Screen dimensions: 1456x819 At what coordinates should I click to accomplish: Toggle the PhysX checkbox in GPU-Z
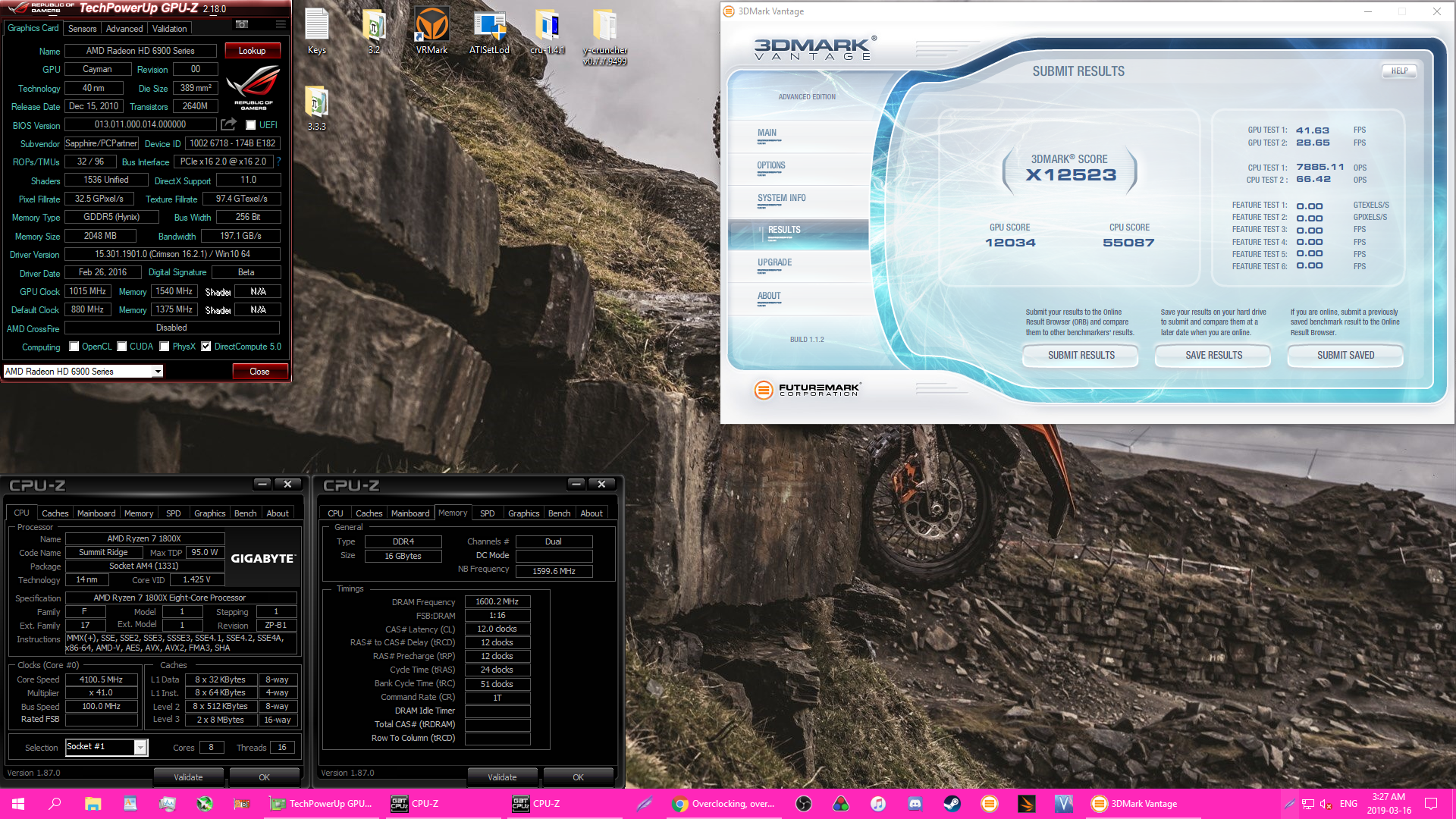165,347
